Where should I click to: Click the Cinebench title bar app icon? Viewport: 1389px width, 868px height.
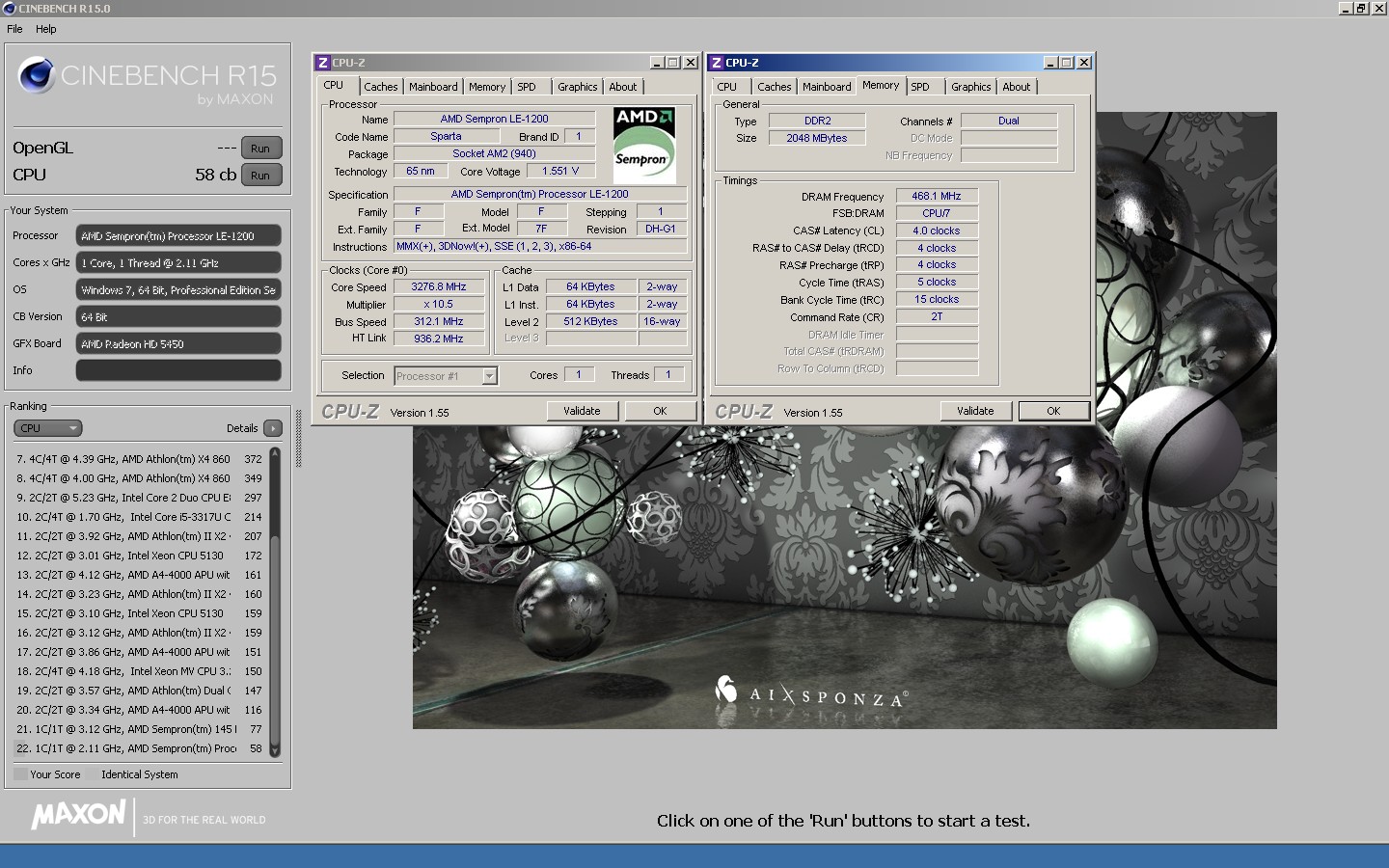(x=10, y=9)
